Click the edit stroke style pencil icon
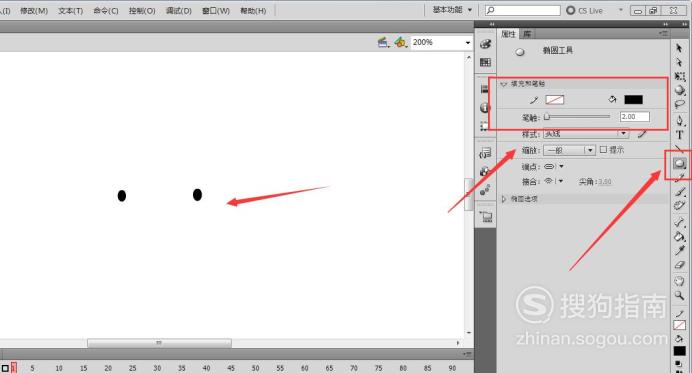692x373 pixels. [x=642, y=134]
